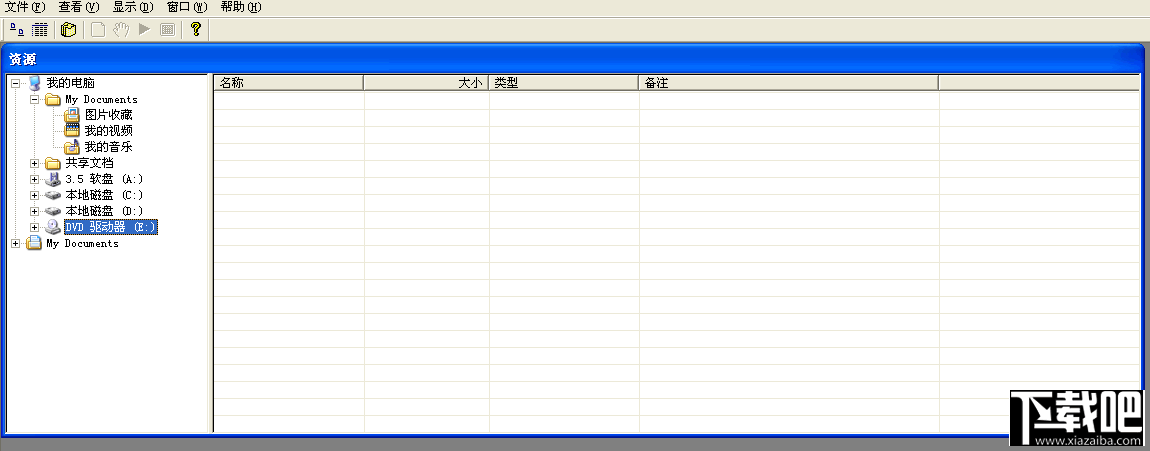
Task: Collapse the My Documents folder under 我的电脑
Action: point(34,99)
